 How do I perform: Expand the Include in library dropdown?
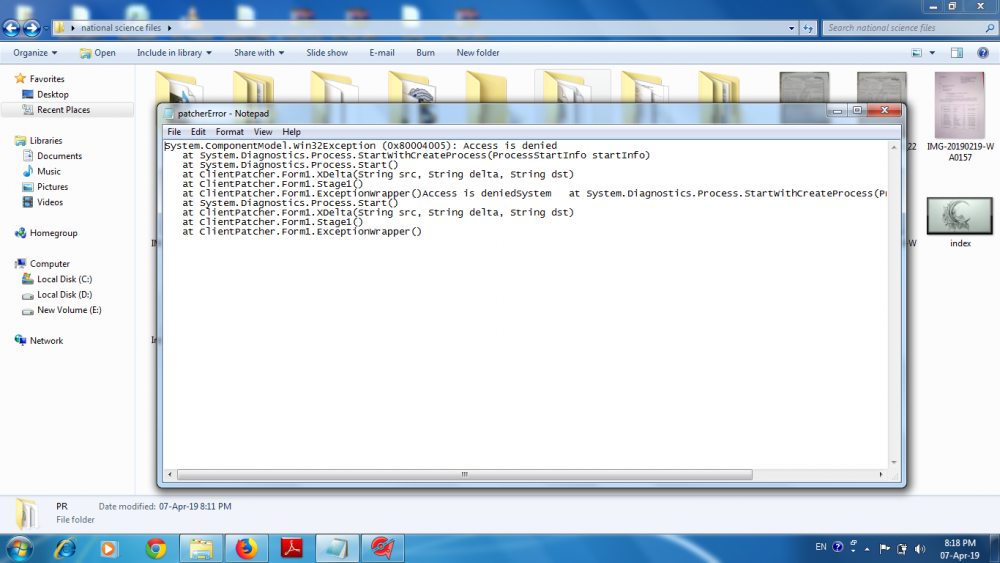tap(174, 53)
